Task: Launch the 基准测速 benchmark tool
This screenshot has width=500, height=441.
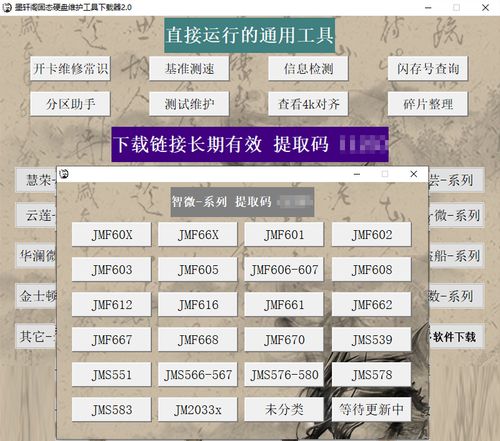Action: tap(189, 68)
